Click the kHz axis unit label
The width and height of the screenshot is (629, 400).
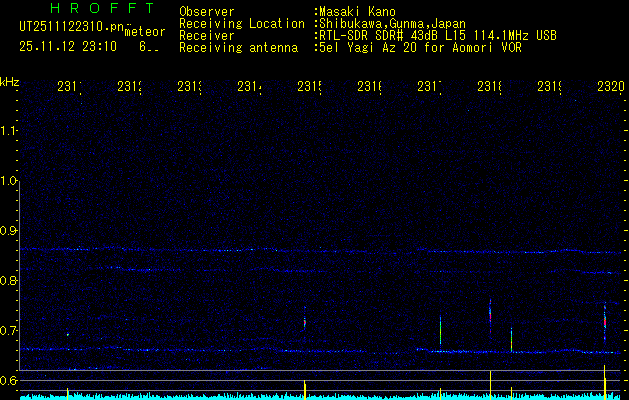9,81
